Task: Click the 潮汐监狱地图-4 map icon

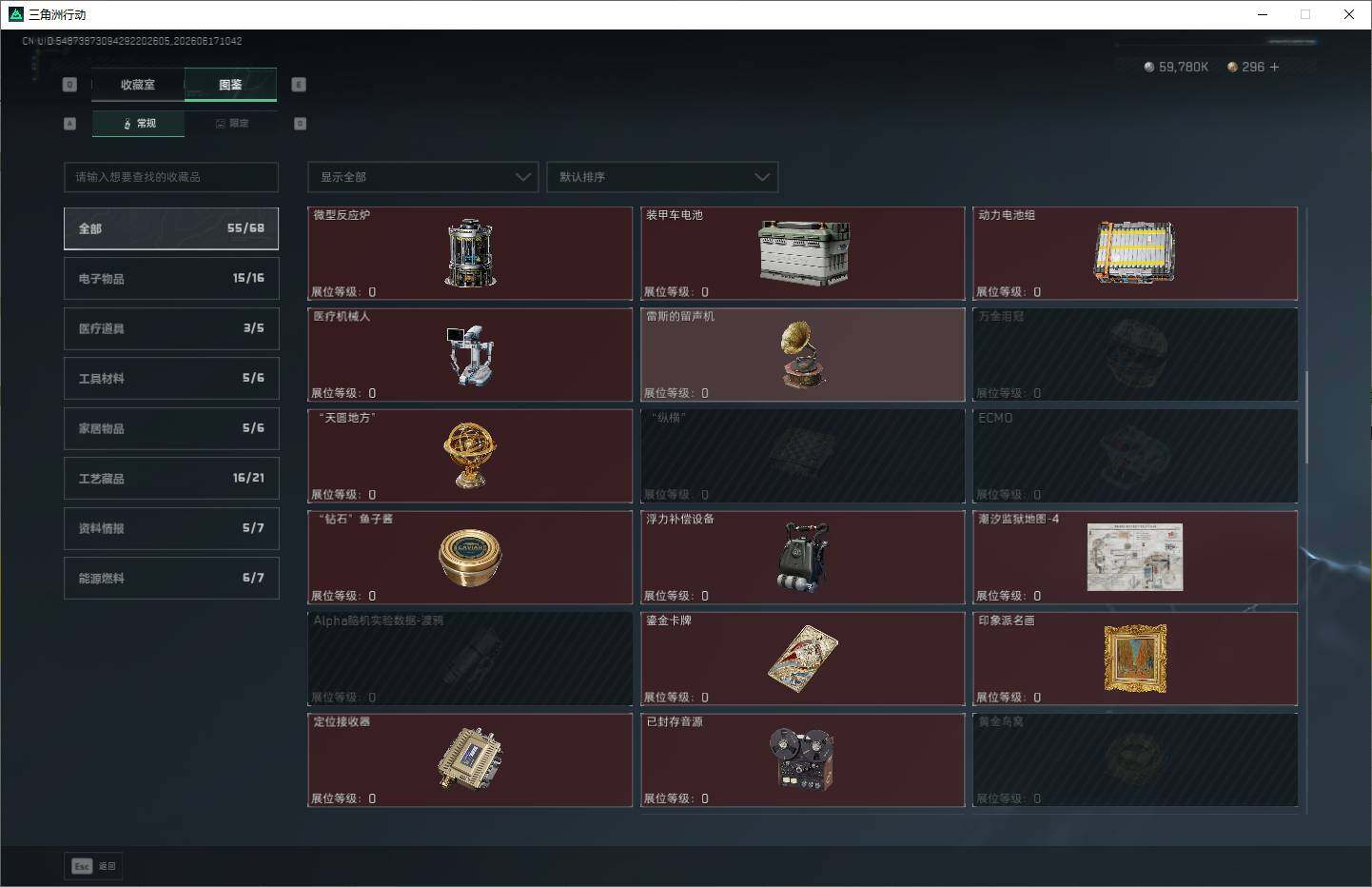Action: [x=1135, y=557]
